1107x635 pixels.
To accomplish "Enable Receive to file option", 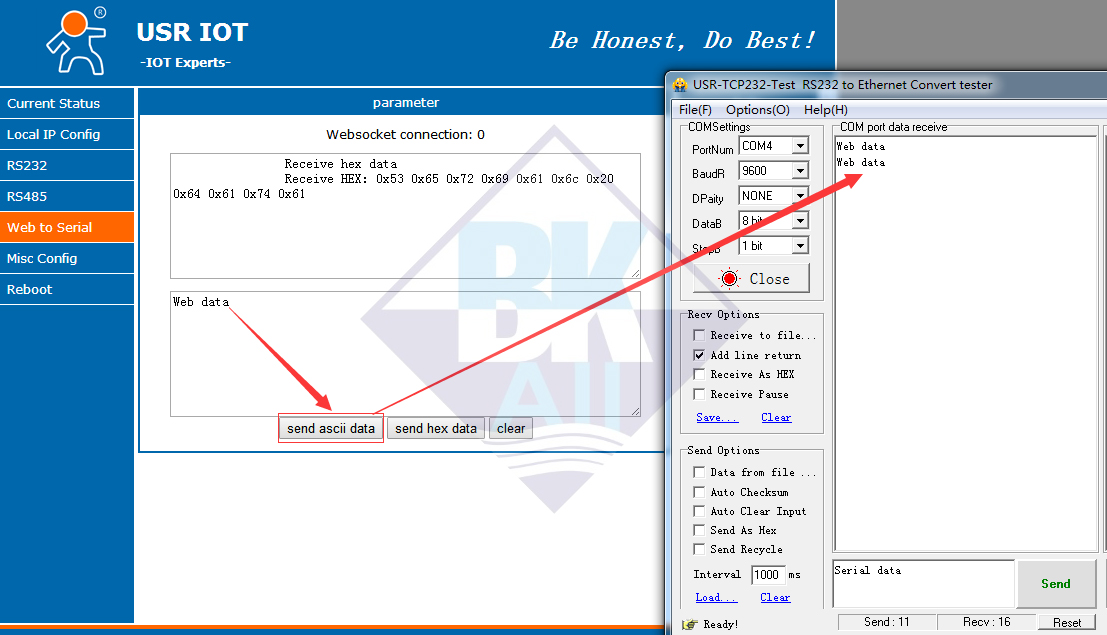I will click(699, 335).
